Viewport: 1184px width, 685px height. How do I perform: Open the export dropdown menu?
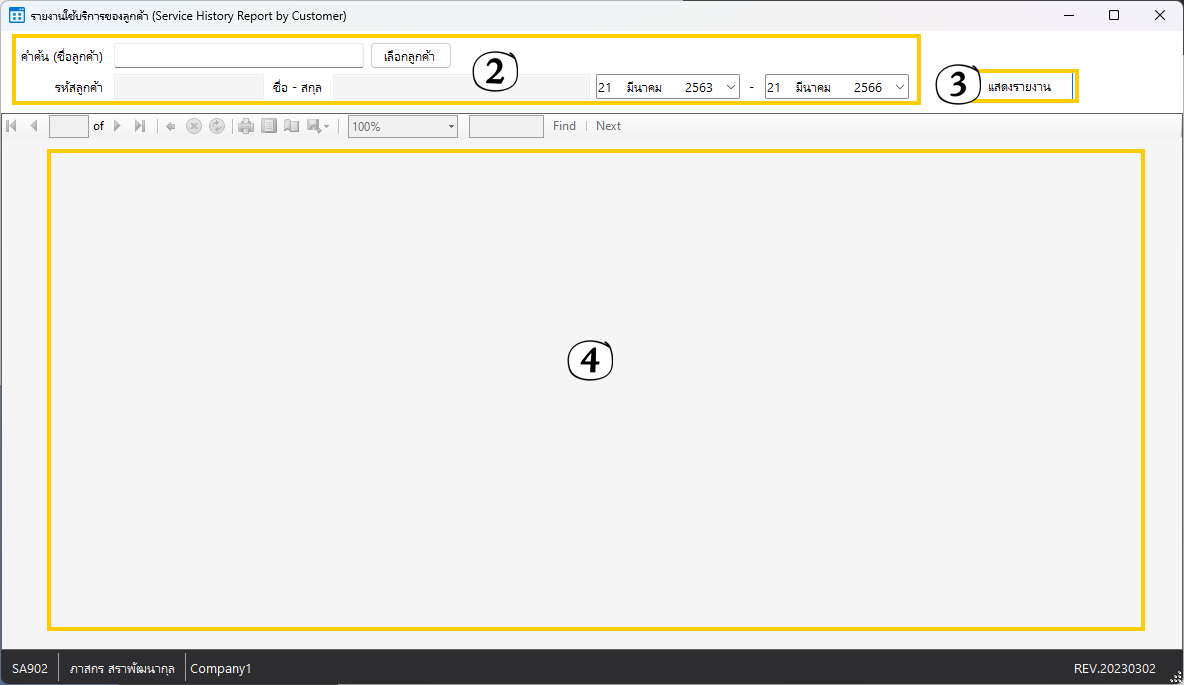319,126
